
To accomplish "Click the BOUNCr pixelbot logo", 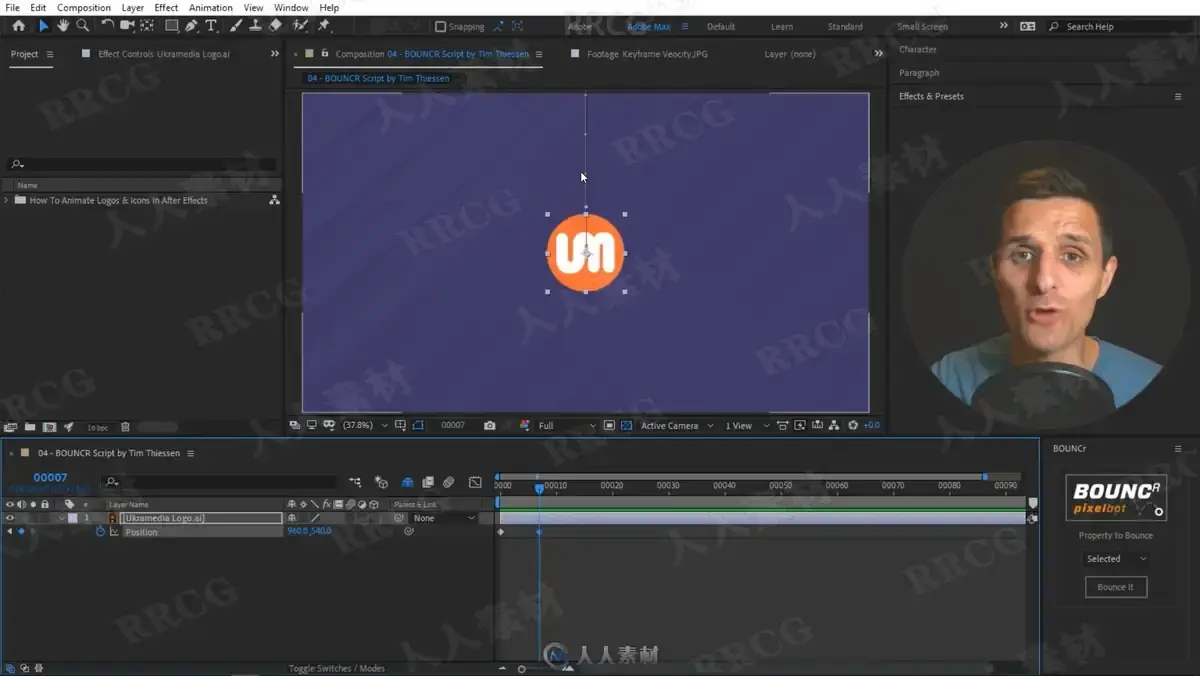I will [1116, 498].
